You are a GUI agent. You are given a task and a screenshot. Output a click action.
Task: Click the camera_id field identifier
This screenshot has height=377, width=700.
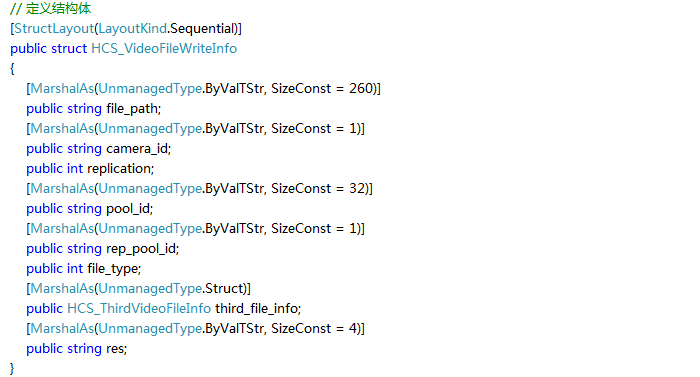tap(137, 149)
